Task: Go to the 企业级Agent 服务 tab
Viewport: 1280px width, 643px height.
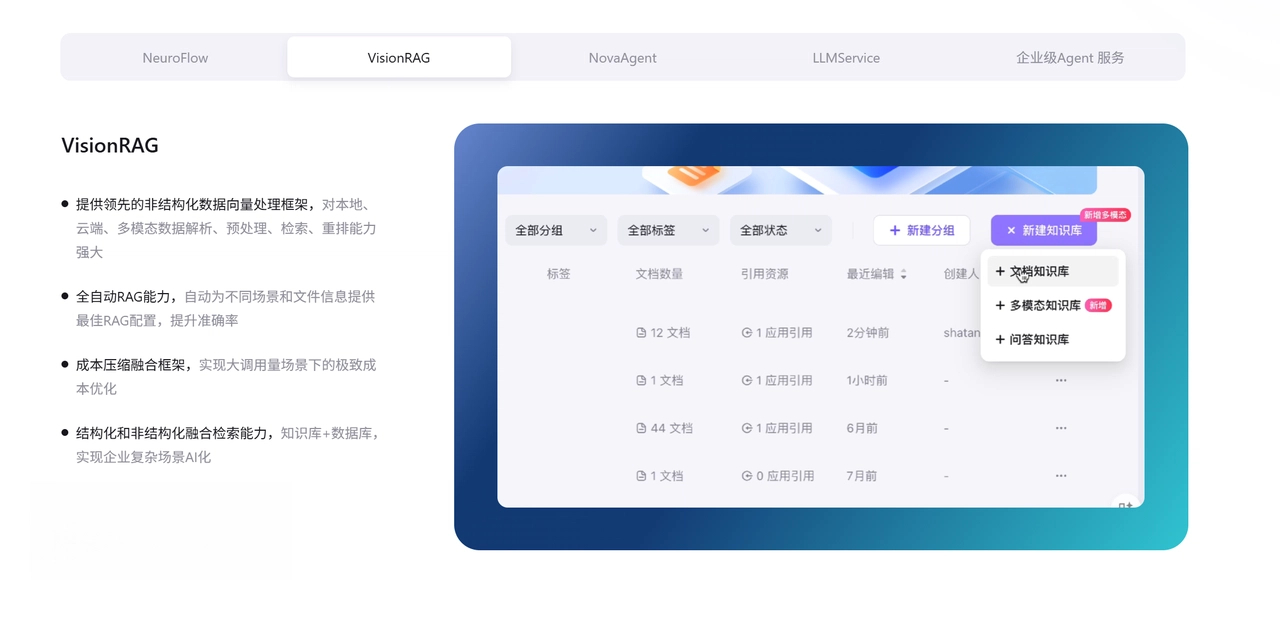Action: (x=1070, y=58)
